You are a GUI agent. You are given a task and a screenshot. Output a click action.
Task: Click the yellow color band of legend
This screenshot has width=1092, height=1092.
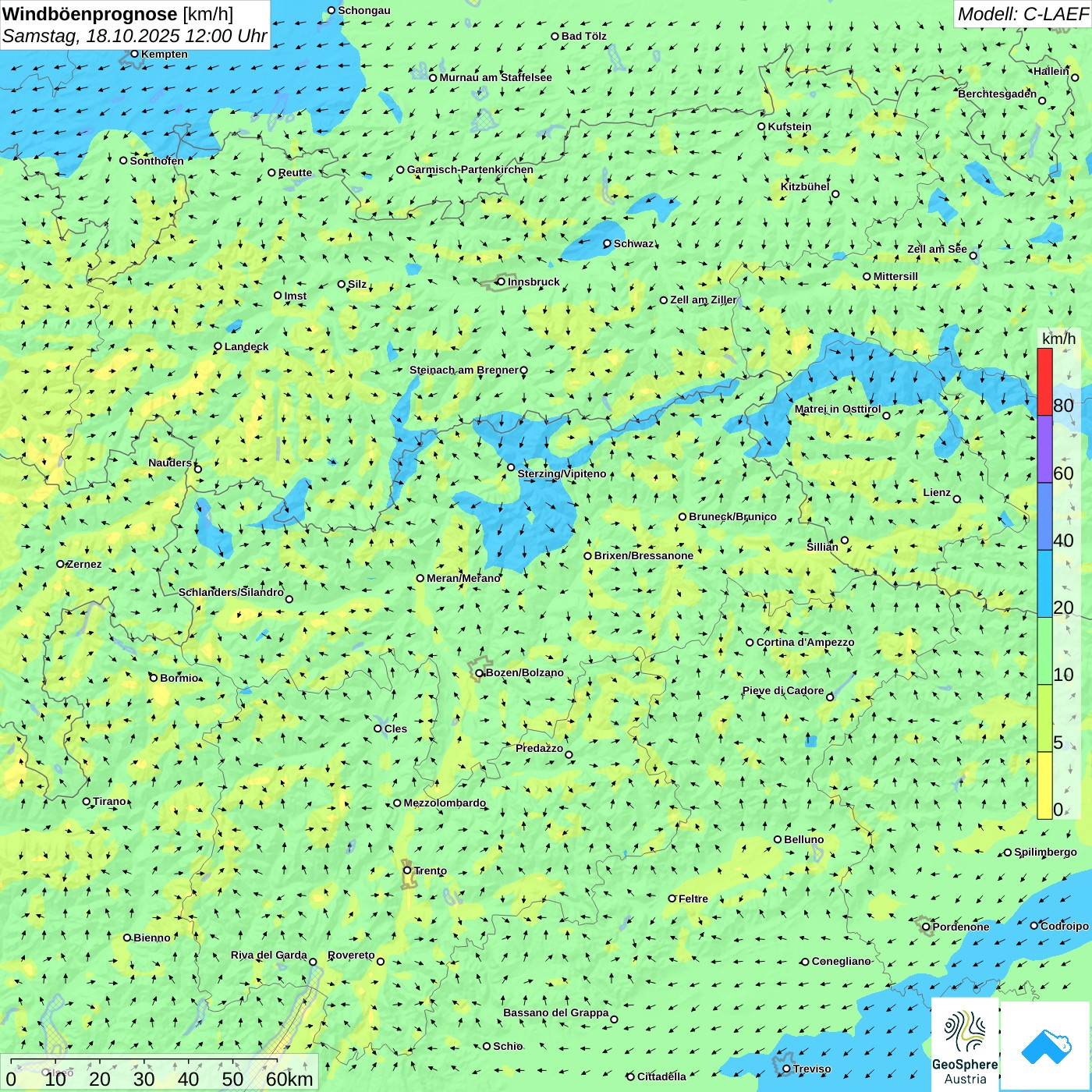(1044, 785)
